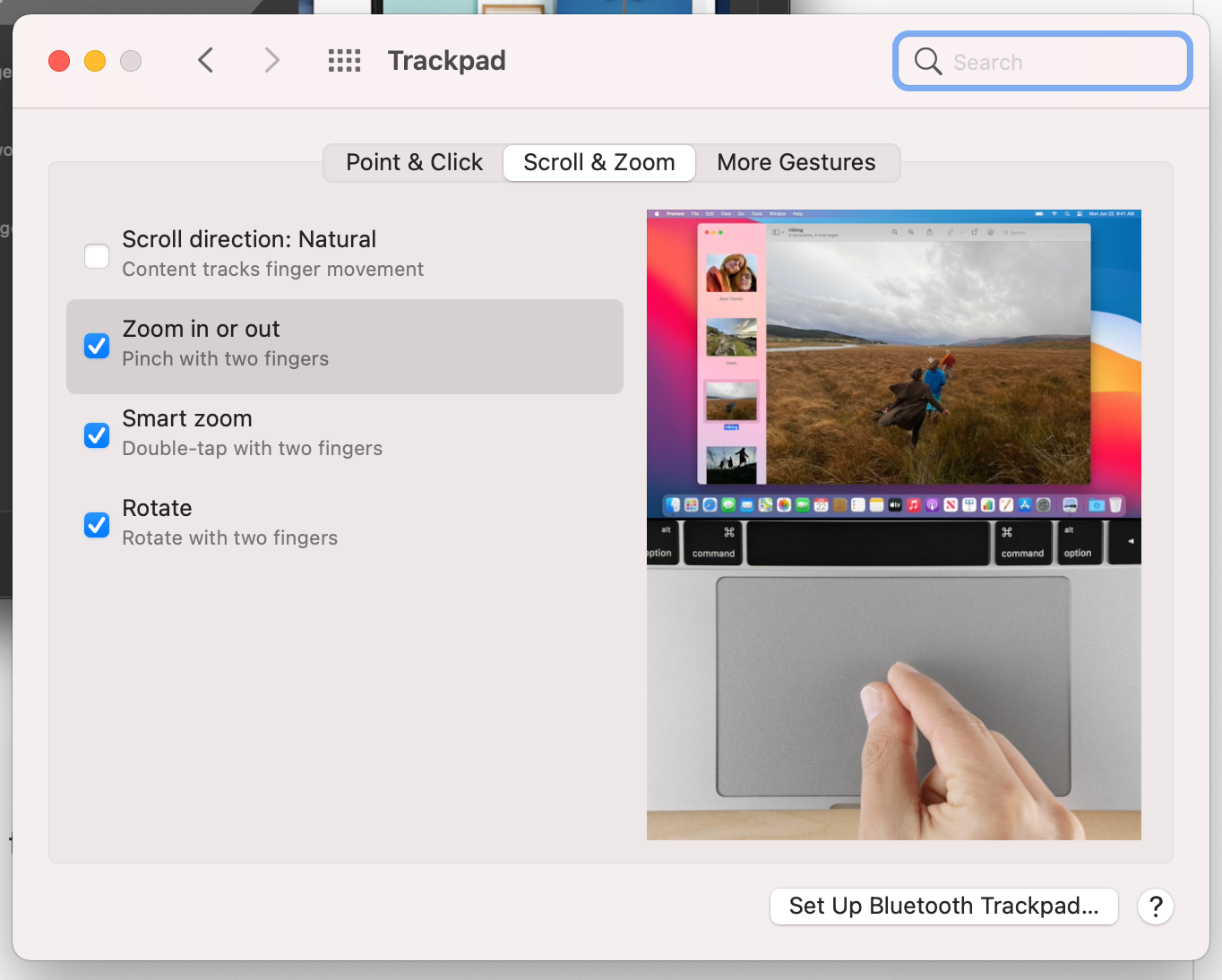Uncheck the Zoom in or out checkbox
1222x980 pixels.
[97, 346]
